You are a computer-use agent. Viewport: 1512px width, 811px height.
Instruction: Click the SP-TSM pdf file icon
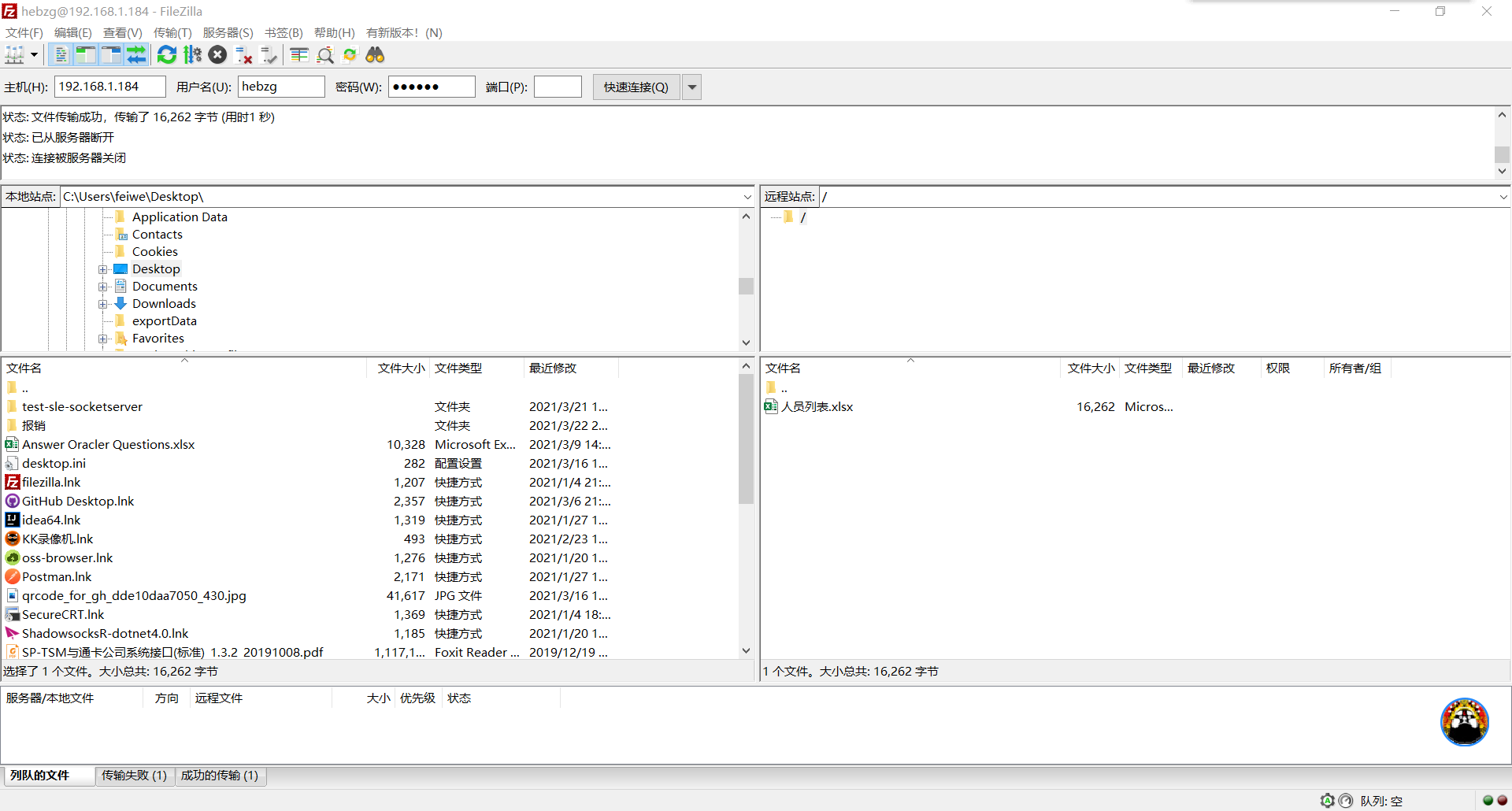coord(12,652)
